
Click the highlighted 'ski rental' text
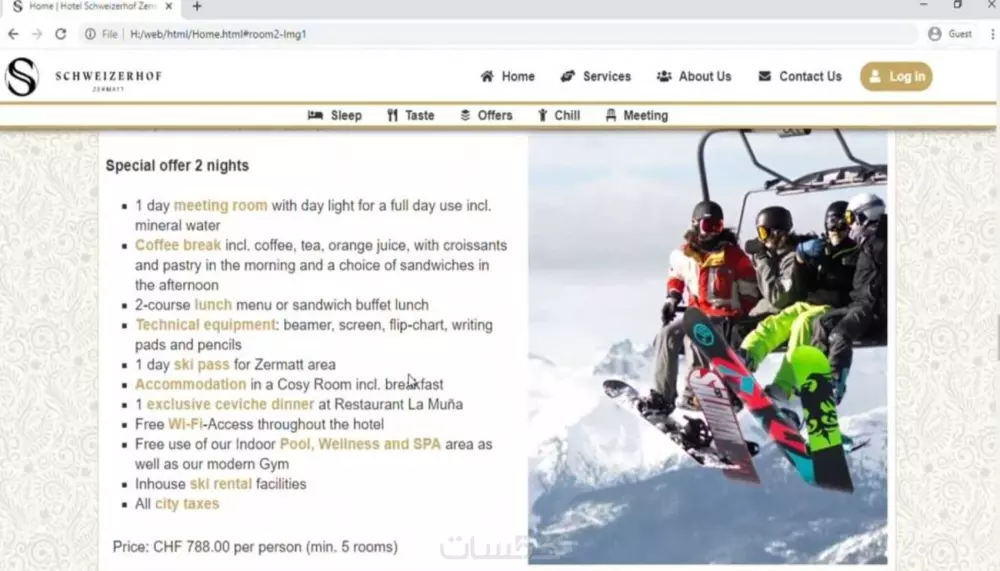(x=221, y=484)
